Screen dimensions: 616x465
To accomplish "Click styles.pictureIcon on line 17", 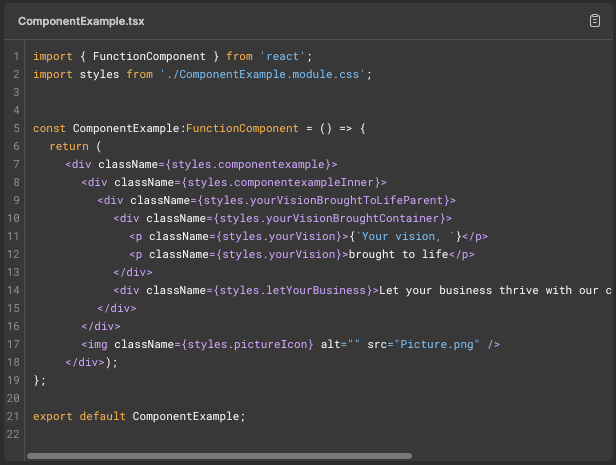I will click(247, 344).
